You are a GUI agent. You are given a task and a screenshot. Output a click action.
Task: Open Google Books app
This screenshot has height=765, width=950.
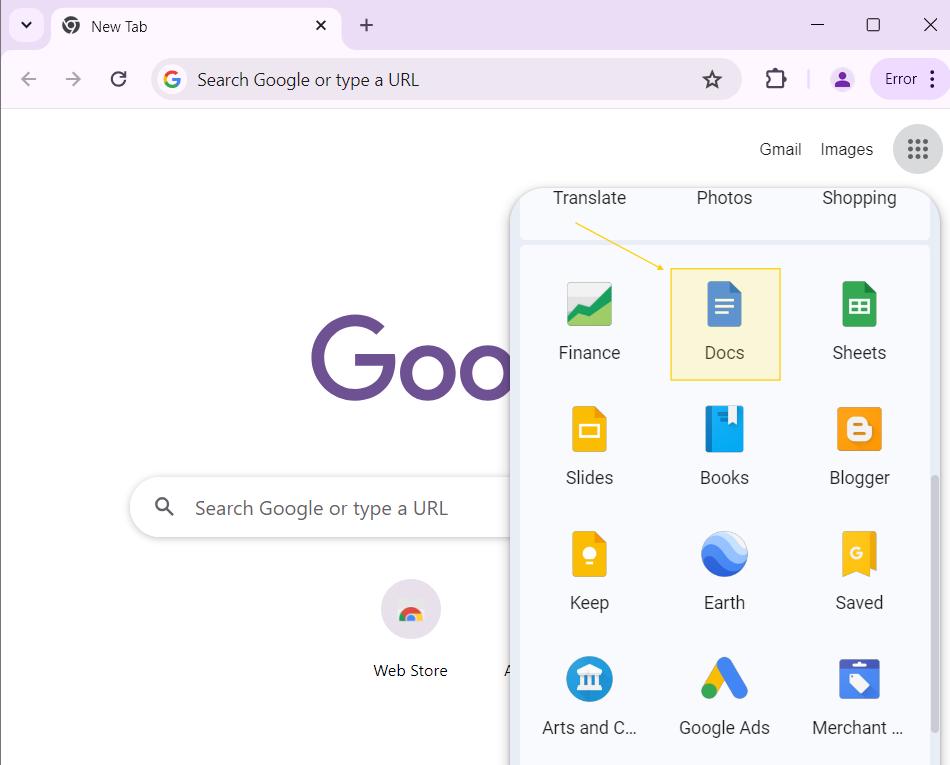coord(724,448)
